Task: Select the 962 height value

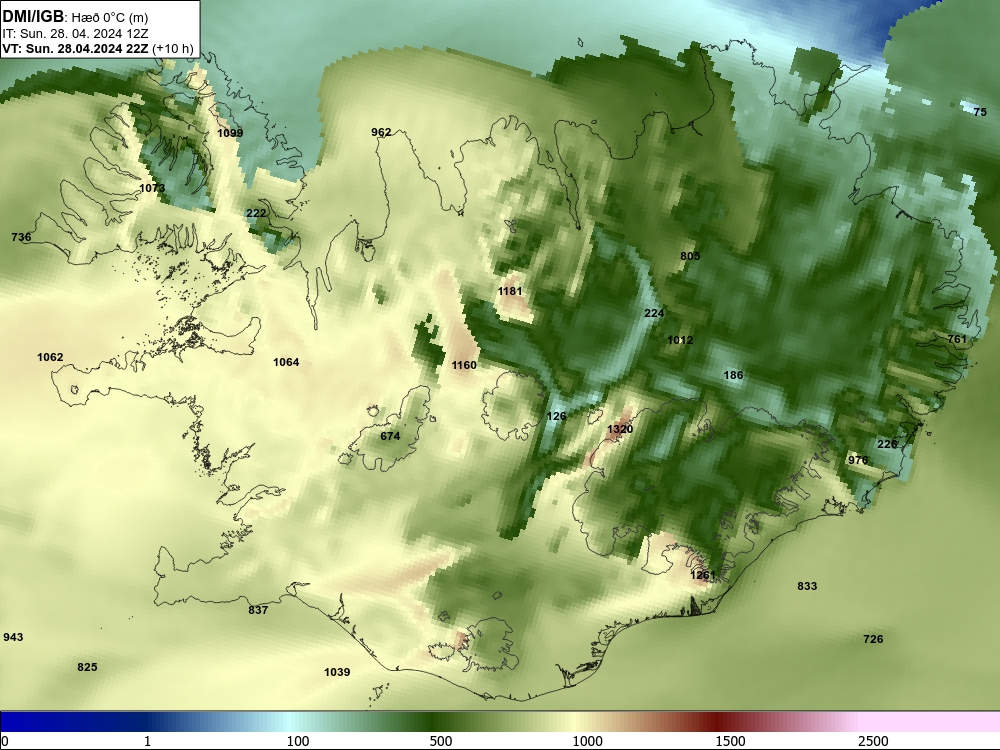Action: point(381,132)
